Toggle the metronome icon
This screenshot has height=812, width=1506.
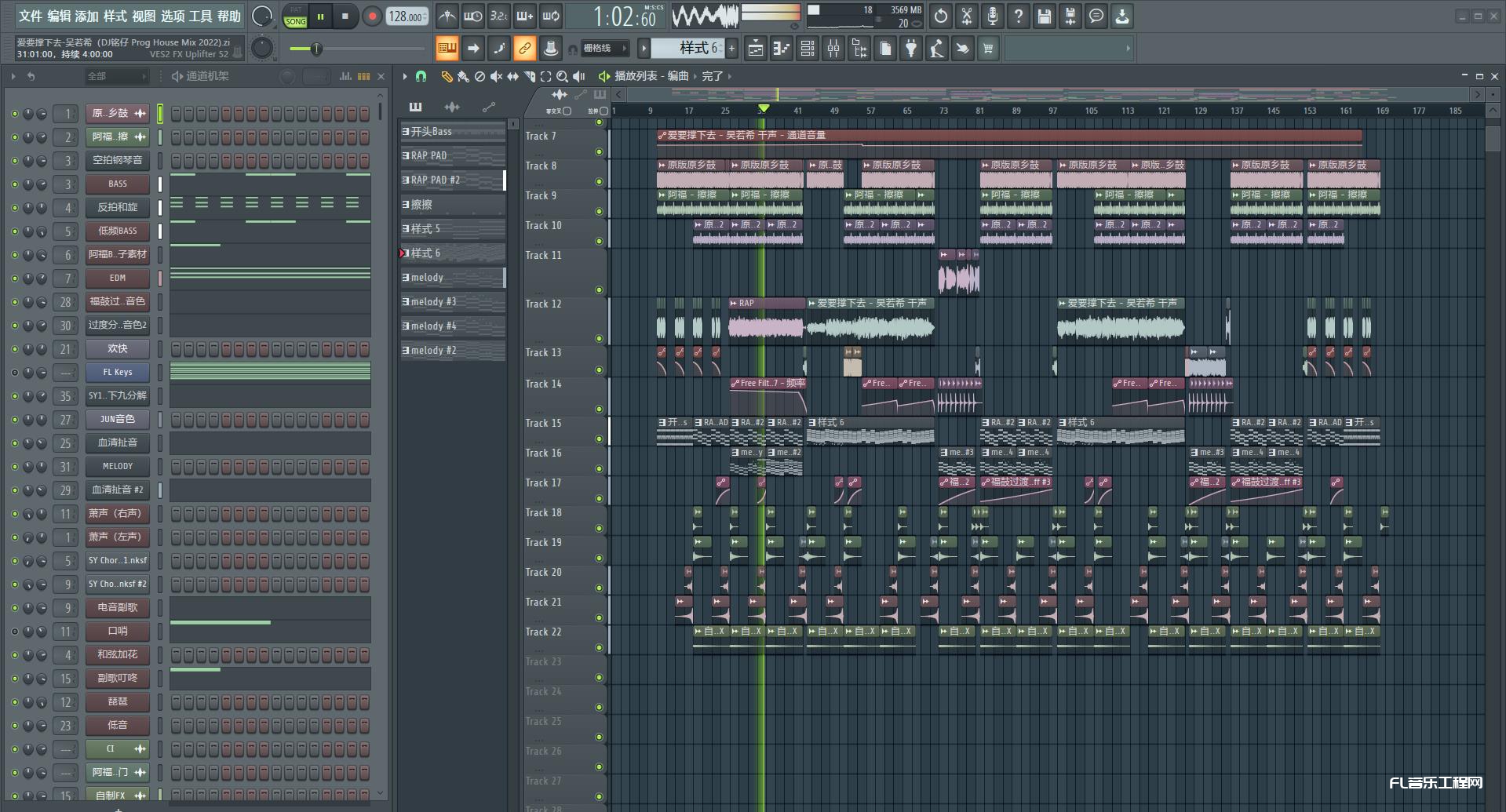coord(447,16)
